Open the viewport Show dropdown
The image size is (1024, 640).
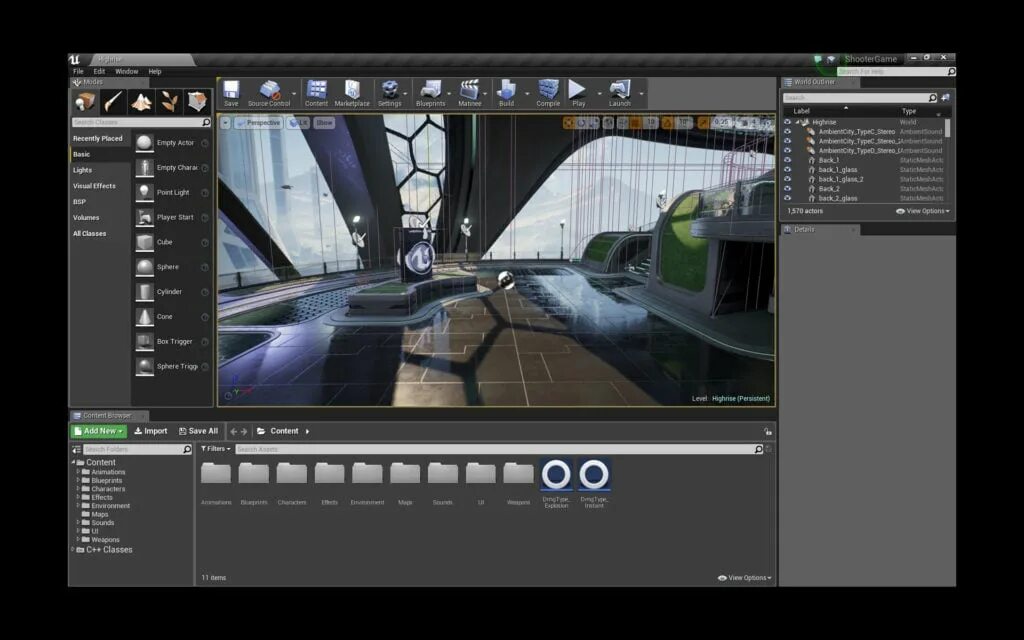325,123
